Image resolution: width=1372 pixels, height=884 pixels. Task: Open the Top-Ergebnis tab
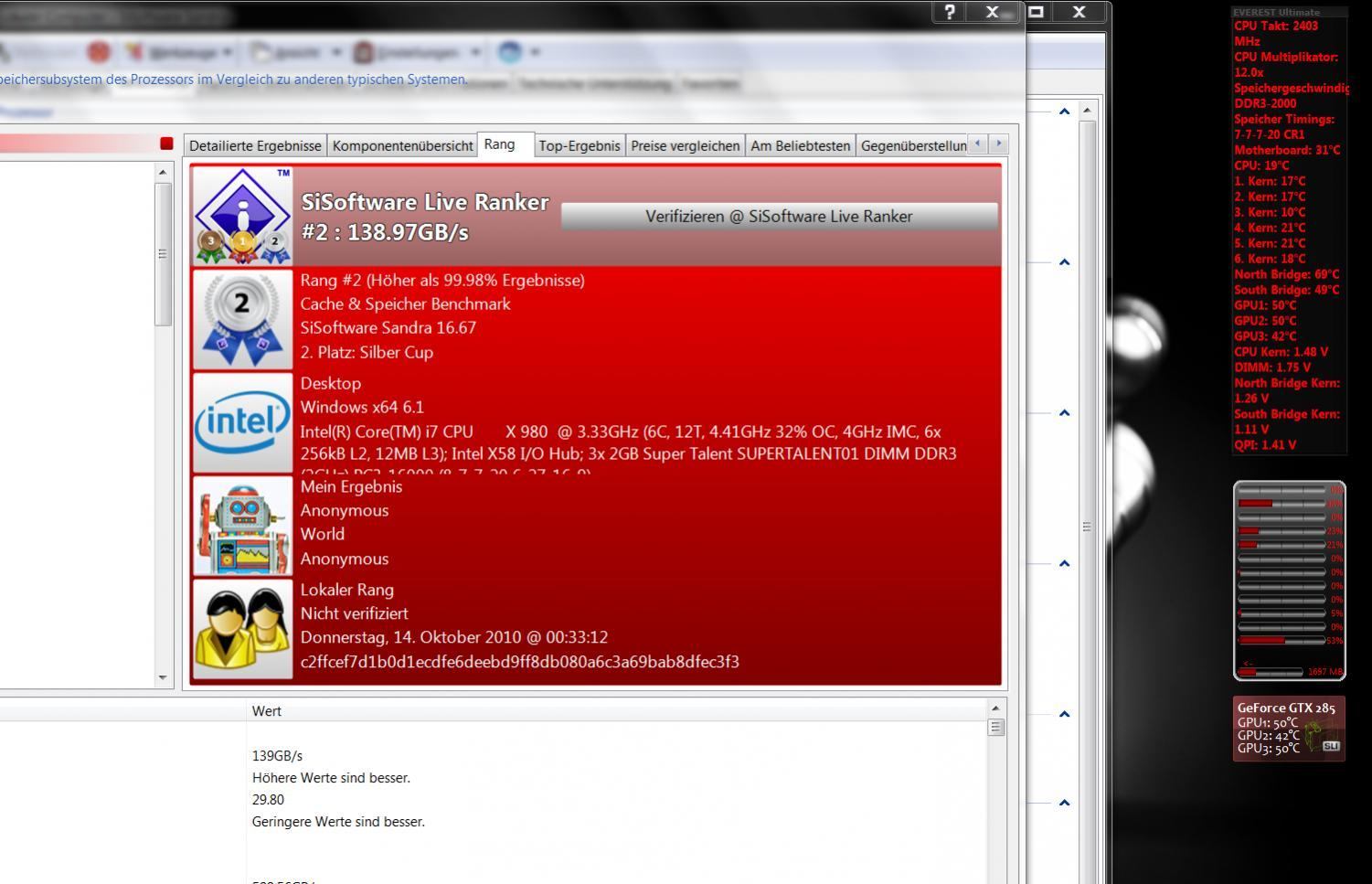(579, 145)
